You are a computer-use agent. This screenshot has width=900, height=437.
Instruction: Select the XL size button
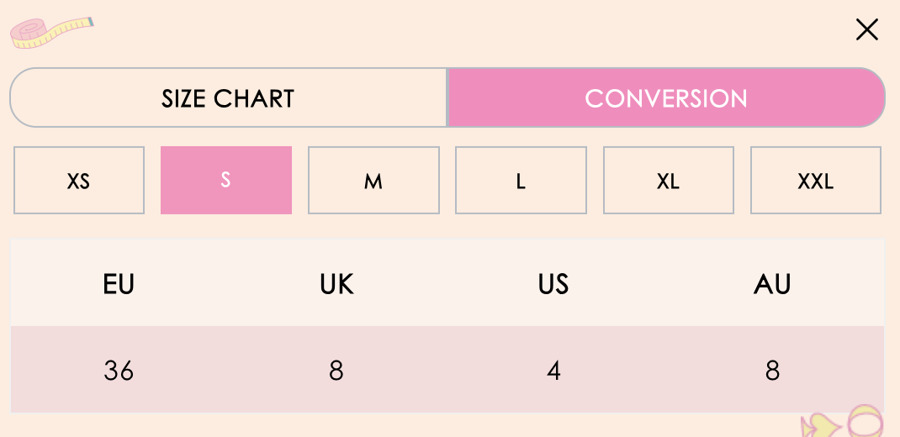(x=668, y=180)
